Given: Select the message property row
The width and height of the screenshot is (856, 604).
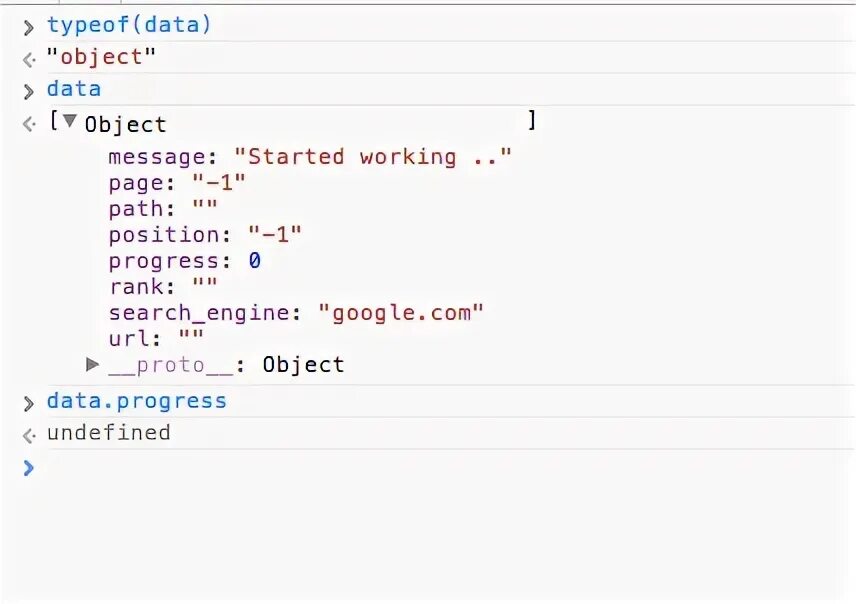Looking at the screenshot, I should coord(310,157).
